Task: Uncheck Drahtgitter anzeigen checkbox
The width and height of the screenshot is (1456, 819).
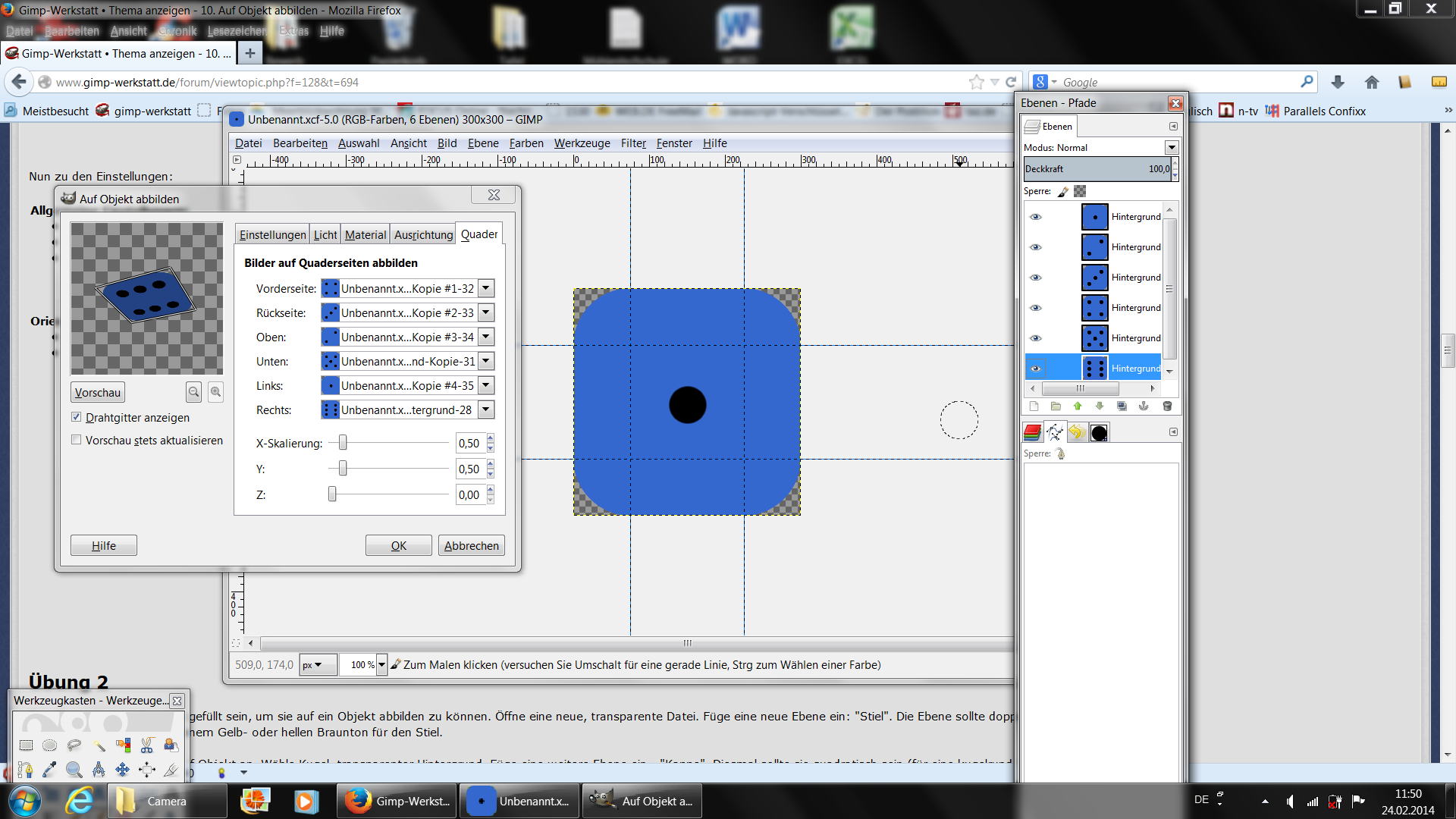Action: point(77,417)
